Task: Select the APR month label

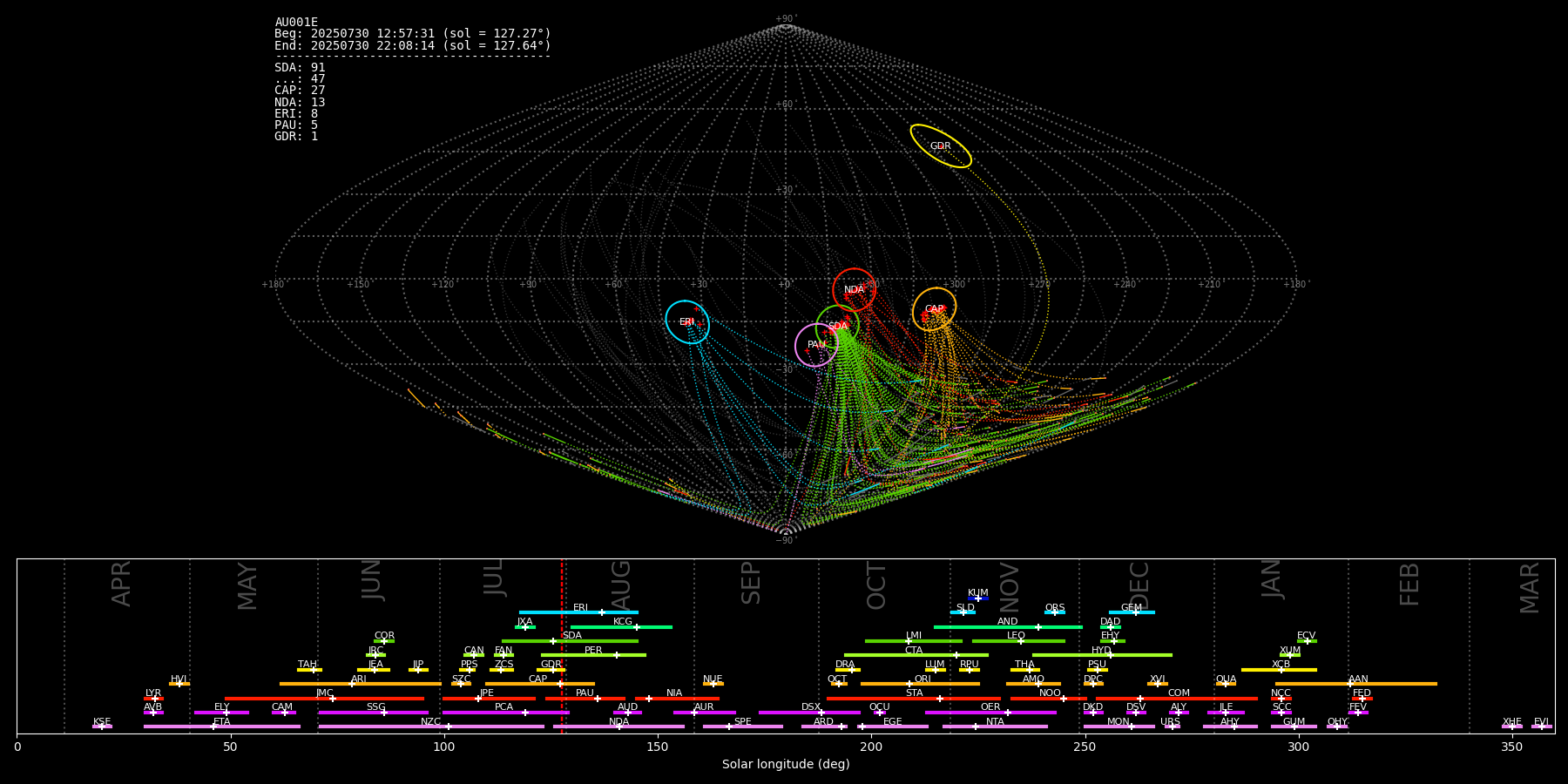Action: click(121, 584)
